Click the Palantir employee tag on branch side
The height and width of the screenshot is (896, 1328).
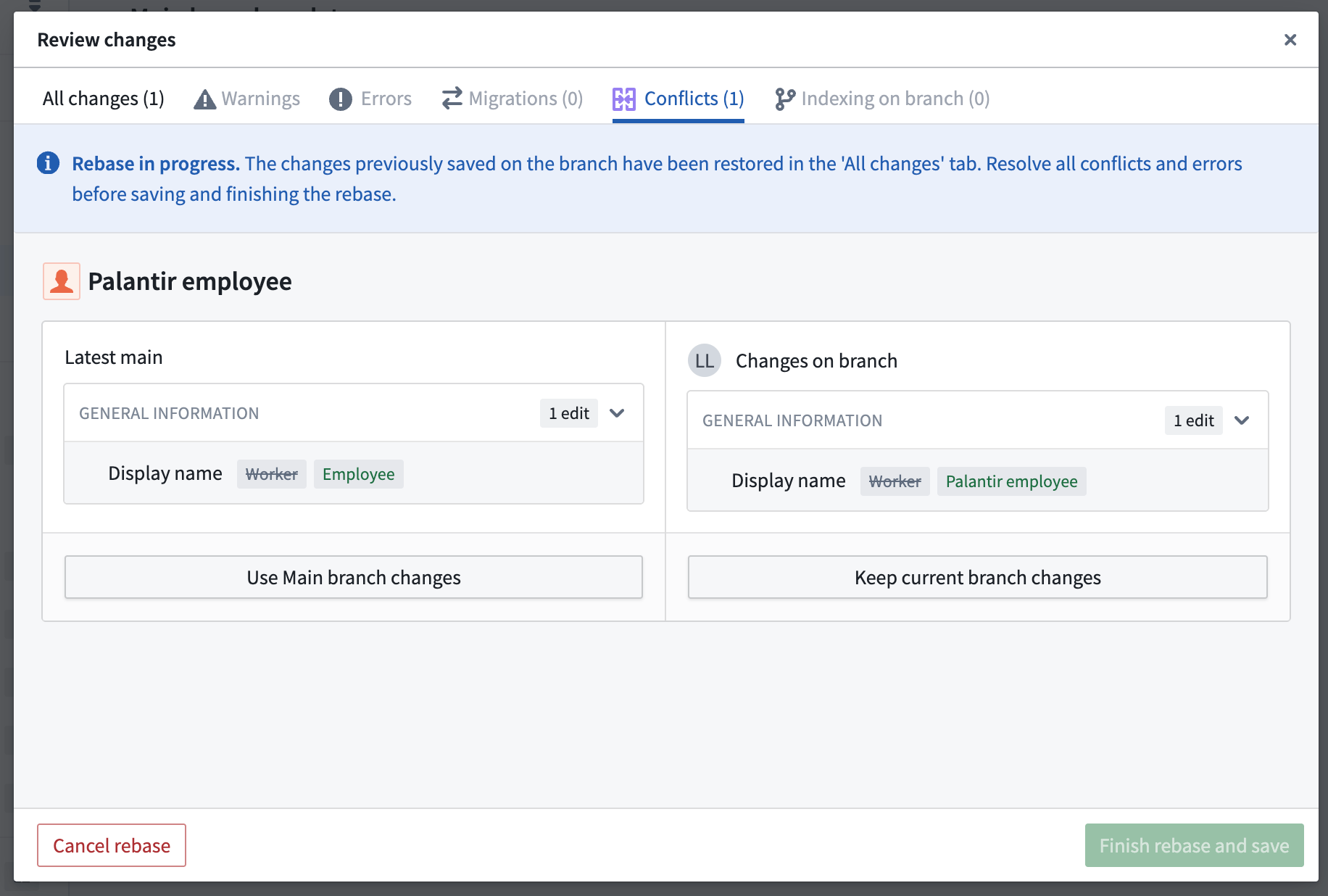1010,481
